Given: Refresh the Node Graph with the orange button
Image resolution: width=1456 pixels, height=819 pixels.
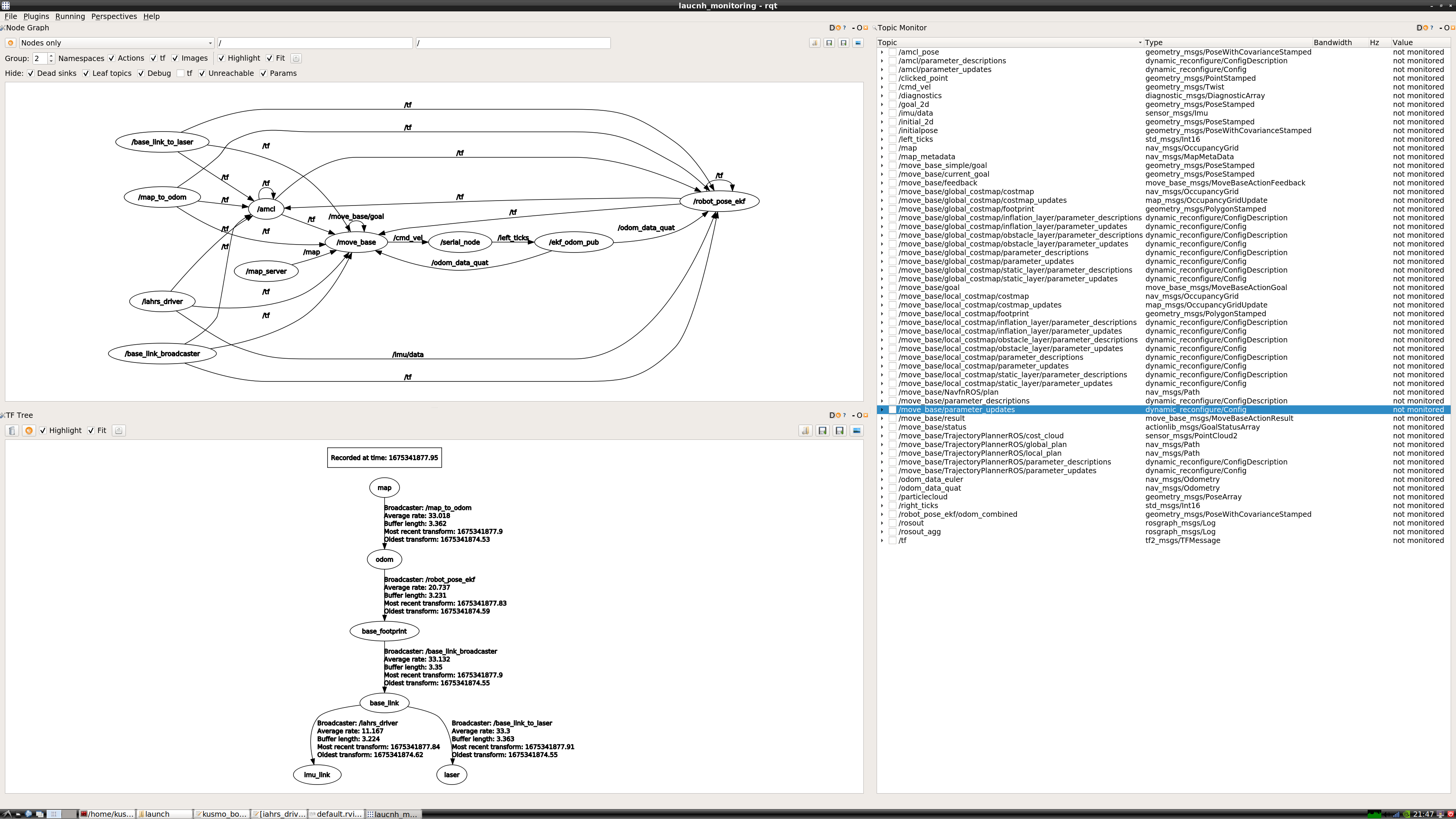Looking at the screenshot, I should (10, 43).
